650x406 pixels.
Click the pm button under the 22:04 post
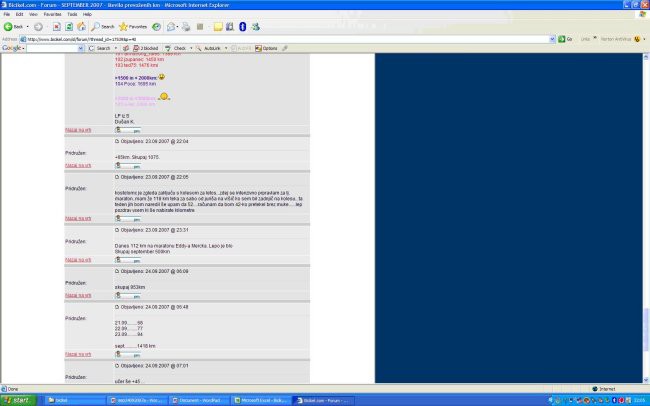click(x=128, y=165)
